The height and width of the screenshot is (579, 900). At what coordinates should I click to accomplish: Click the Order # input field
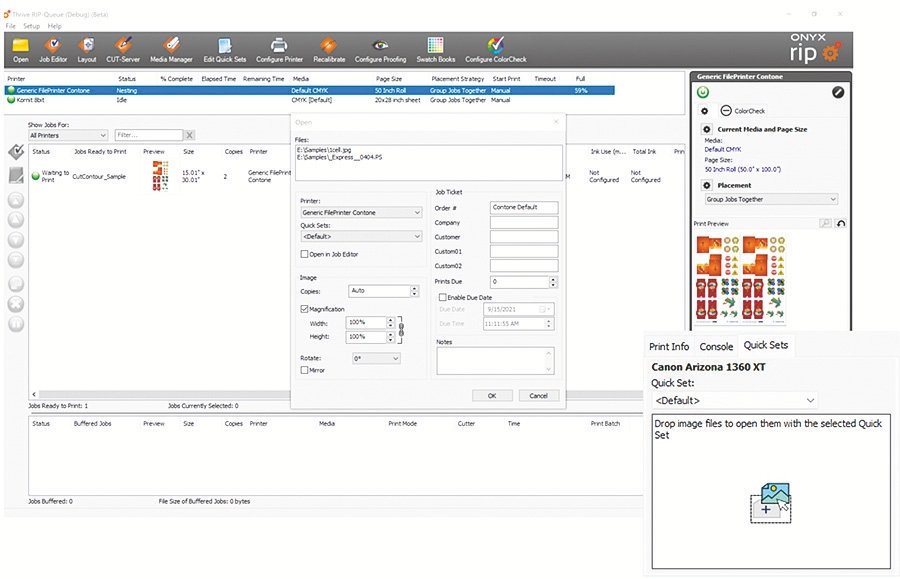[x=524, y=207]
